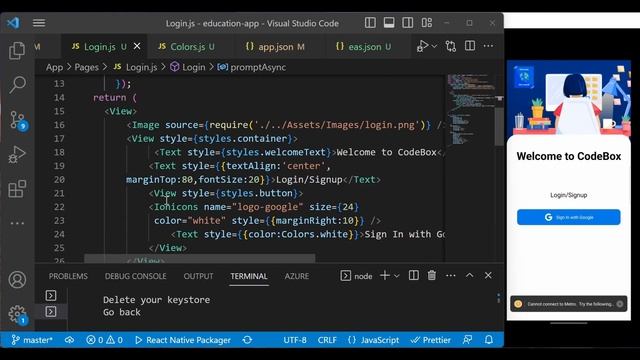Open notifications bell in status bar

click(x=489, y=340)
